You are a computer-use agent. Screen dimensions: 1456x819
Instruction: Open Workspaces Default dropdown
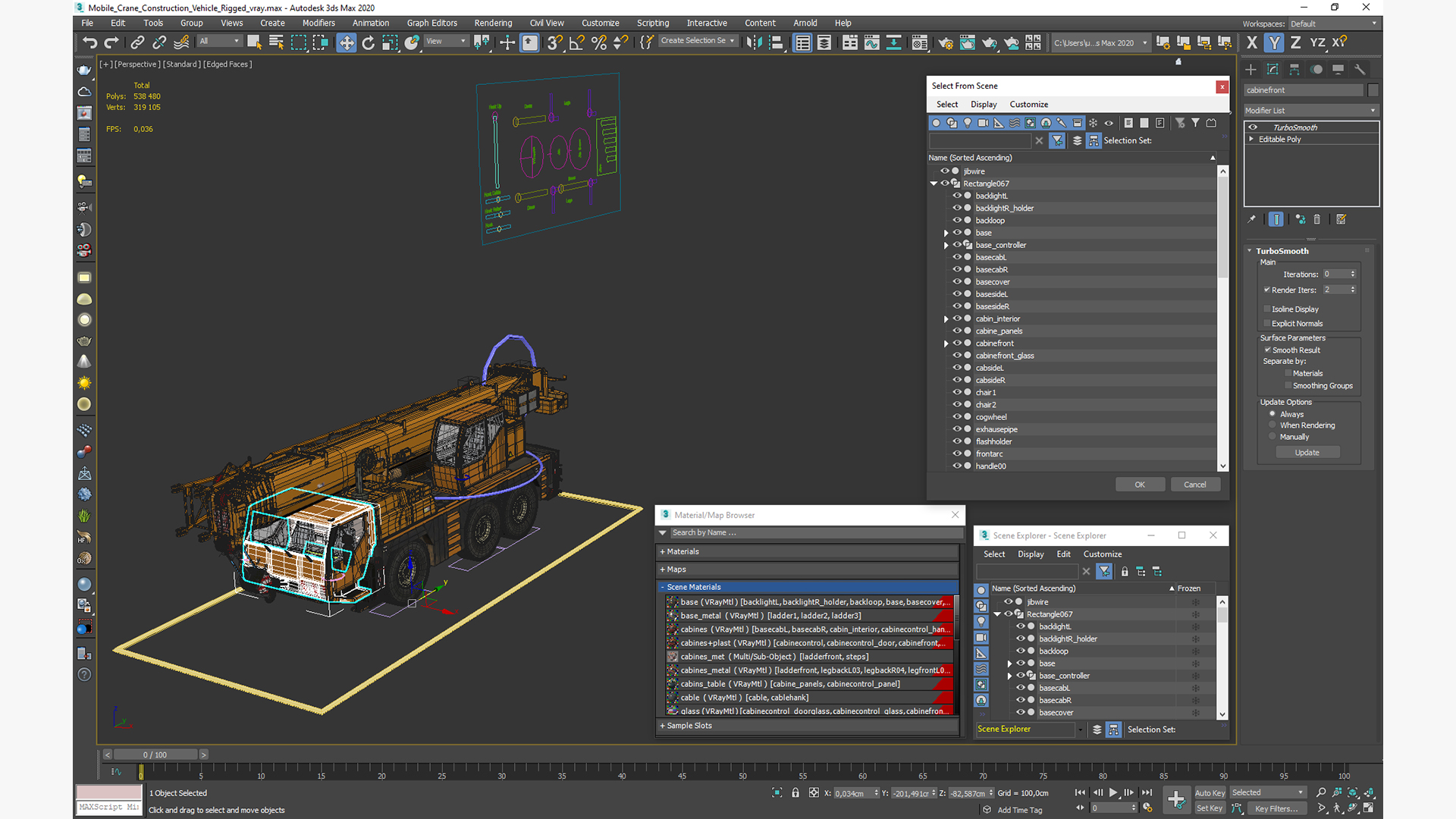pyautogui.click(x=1333, y=24)
